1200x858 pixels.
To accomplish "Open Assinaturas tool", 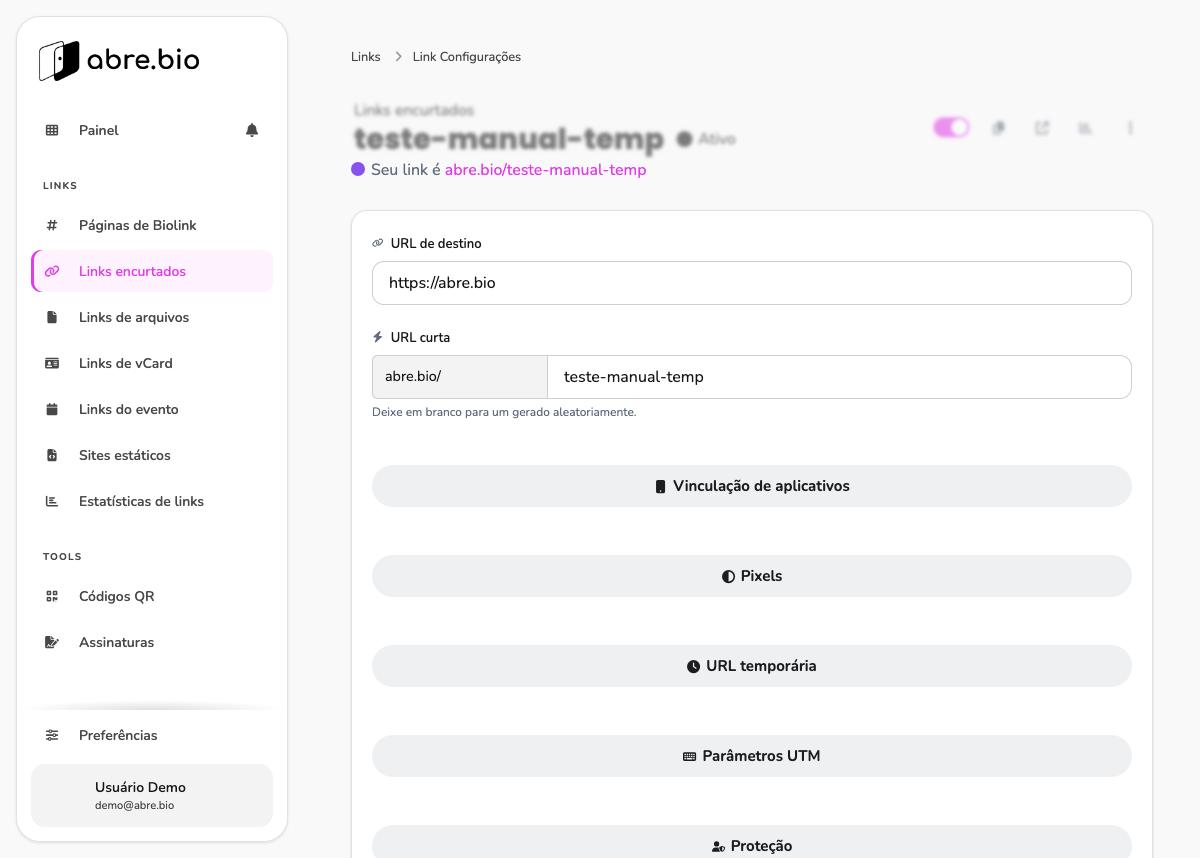I will click(x=152, y=642).
